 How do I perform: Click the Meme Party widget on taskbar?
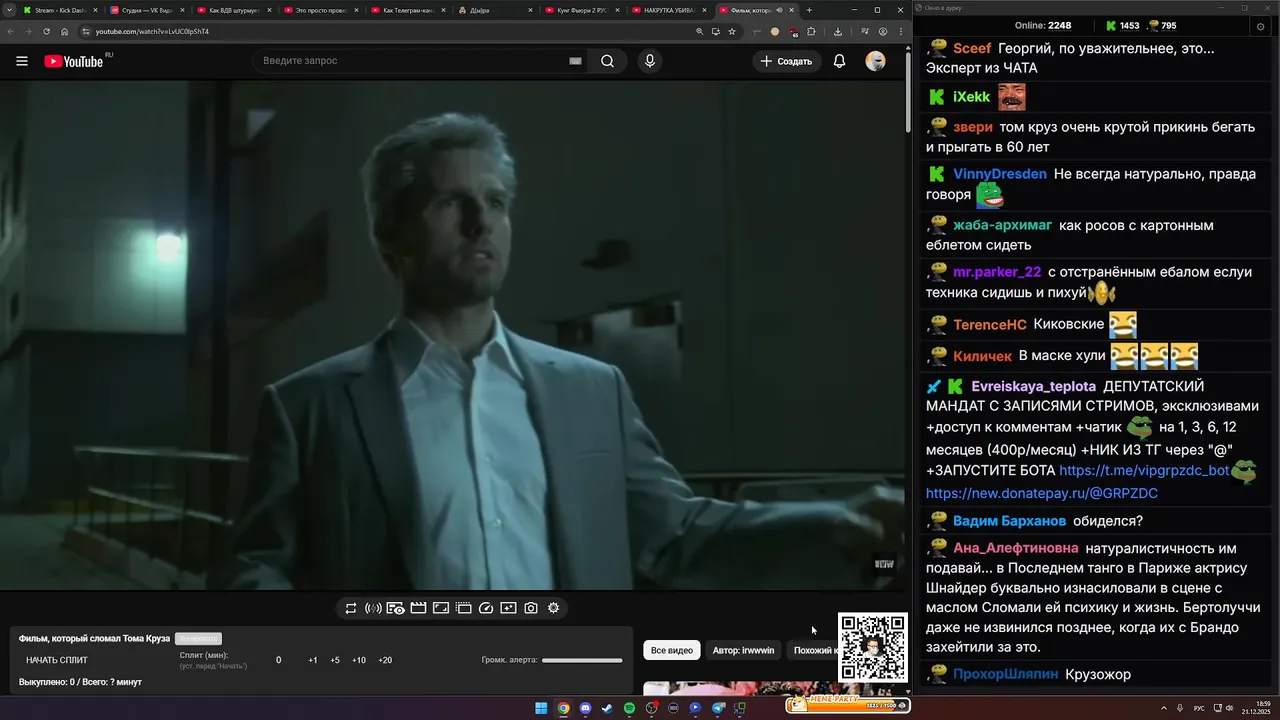coord(846,705)
